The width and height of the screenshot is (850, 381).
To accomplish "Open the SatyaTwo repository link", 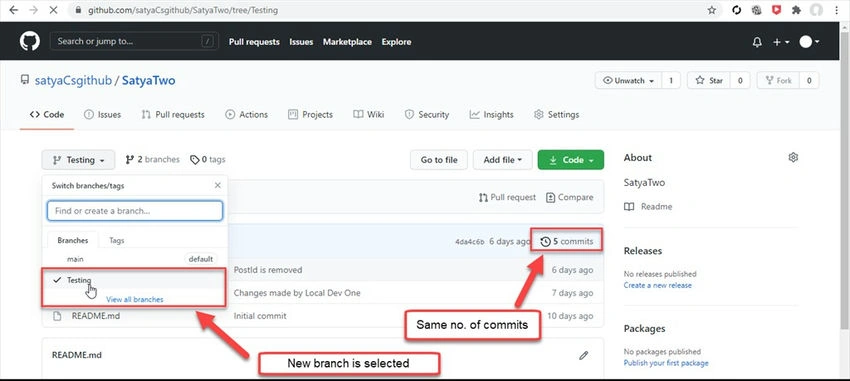I will [x=149, y=81].
